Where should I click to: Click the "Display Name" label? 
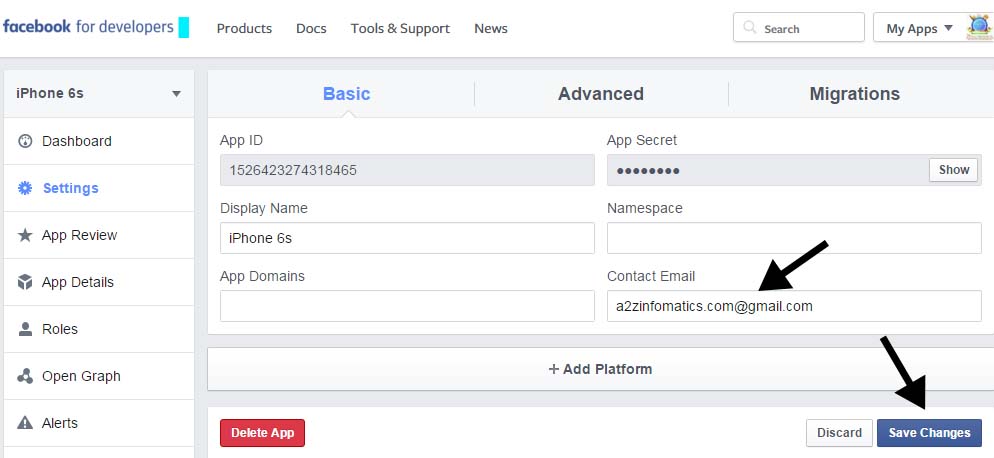(x=264, y=208)
